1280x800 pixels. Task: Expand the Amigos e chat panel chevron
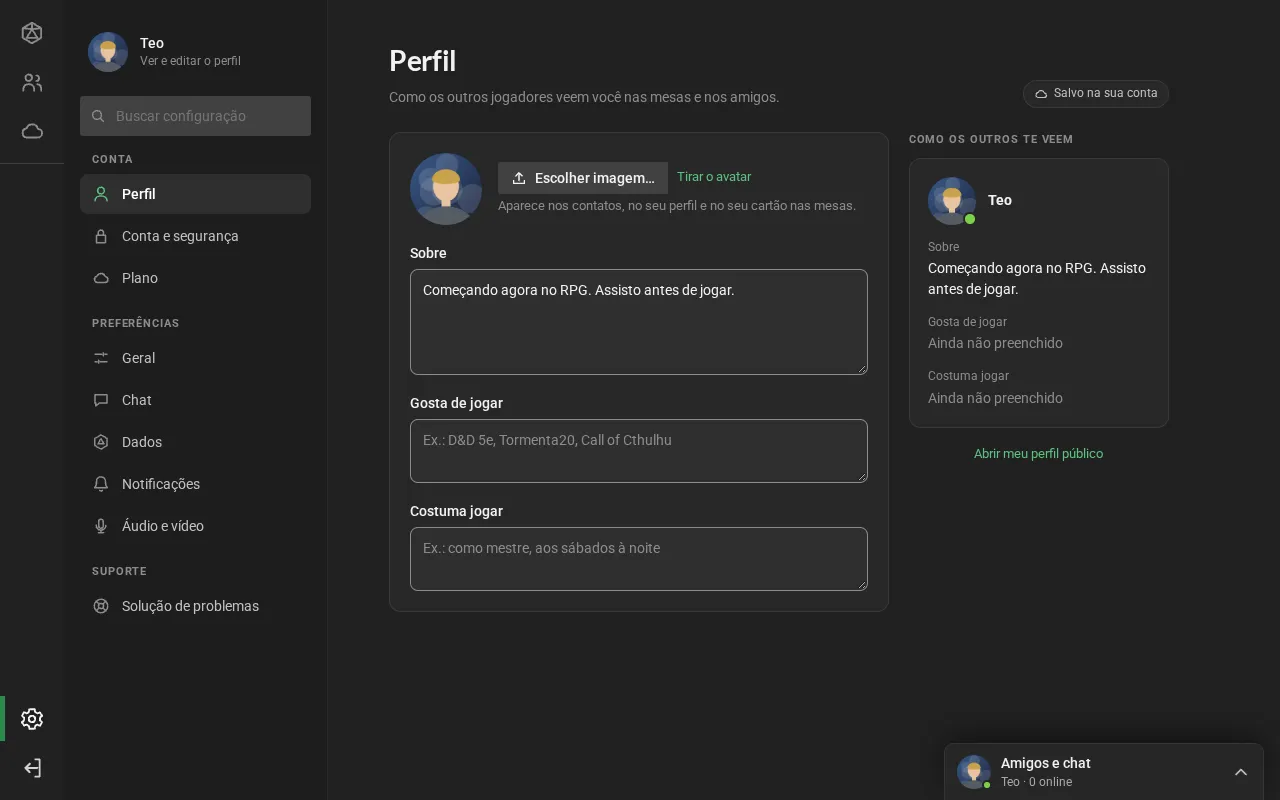[1241, 772]
